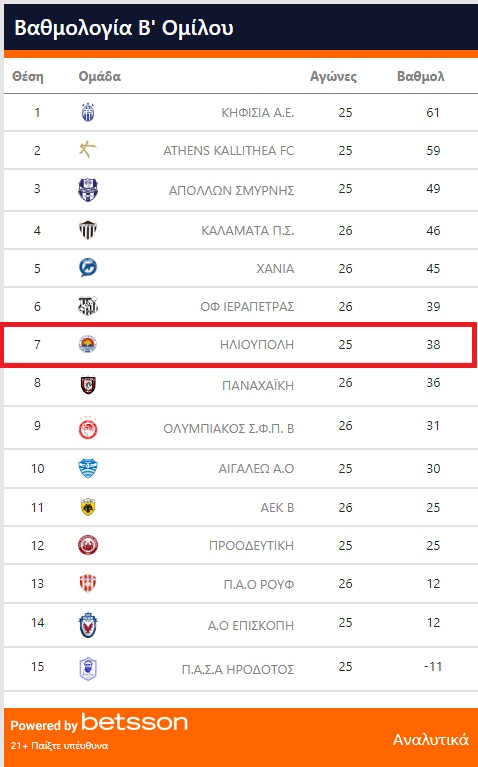Select the ΑΕΚ Β yellow eagle badge
This screenshot has width=478, height=767.
[x=88, y=508]
